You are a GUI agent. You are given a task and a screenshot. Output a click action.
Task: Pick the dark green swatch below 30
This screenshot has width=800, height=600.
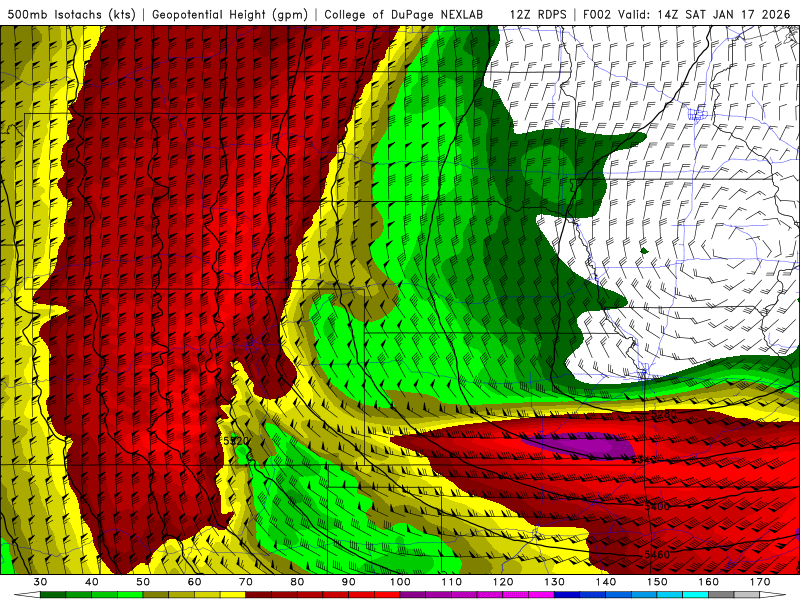(x=53, y=595)
